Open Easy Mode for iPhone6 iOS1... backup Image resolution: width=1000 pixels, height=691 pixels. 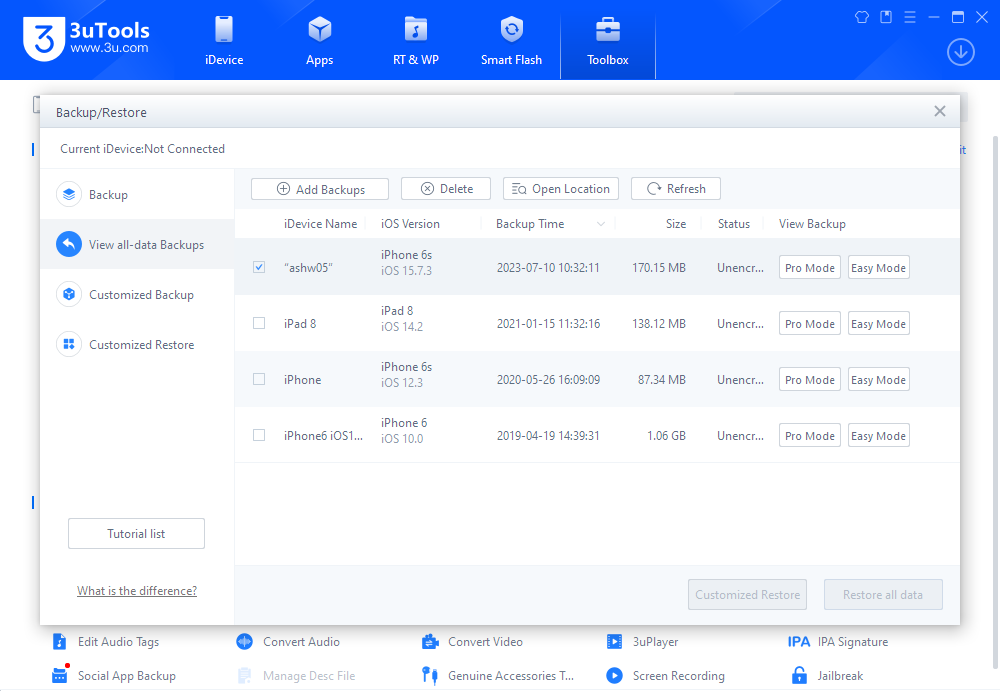[878, 436]
